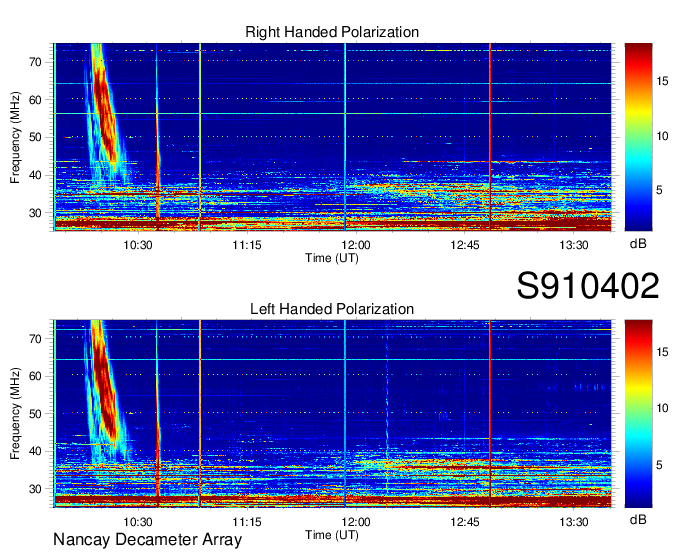Image resolution: width=680 pixels, height=552 pixels.
Task: Click the 30 MHz tick label on bottom plot
Action: (x=35, y=489)
